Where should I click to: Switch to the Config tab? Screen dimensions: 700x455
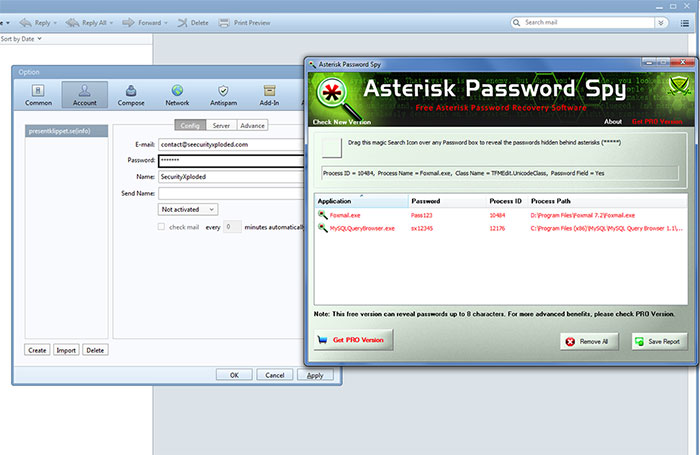click(x=190, y=125)
